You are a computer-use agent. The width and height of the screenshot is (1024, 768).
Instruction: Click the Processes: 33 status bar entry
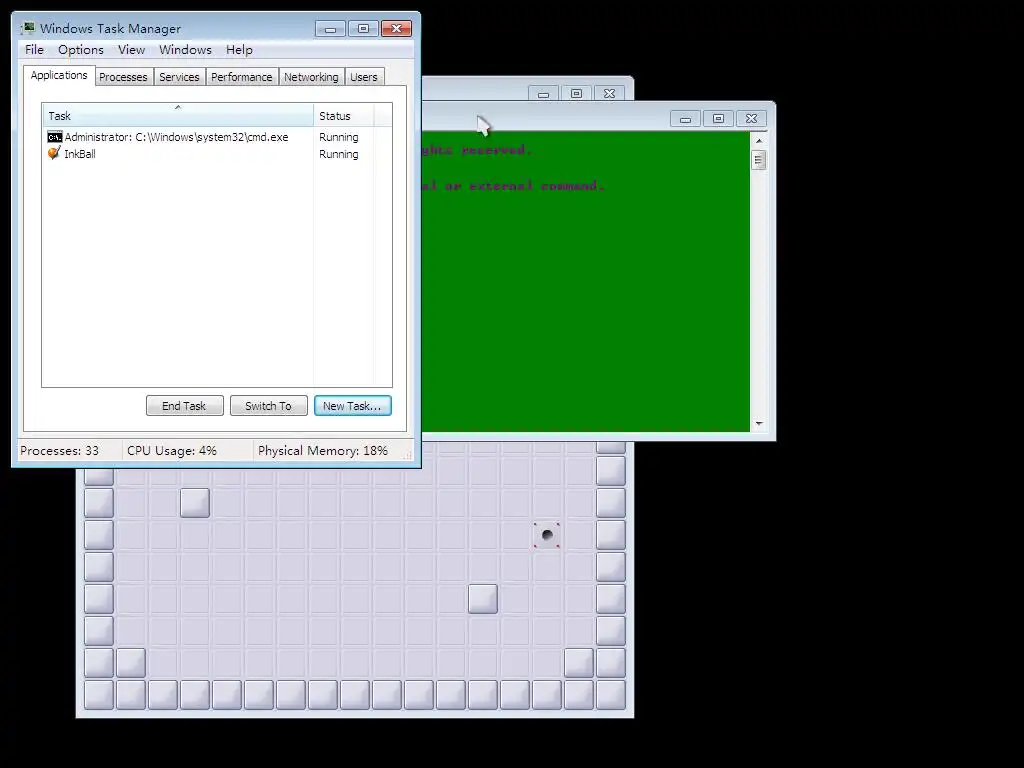pos(59,451)
